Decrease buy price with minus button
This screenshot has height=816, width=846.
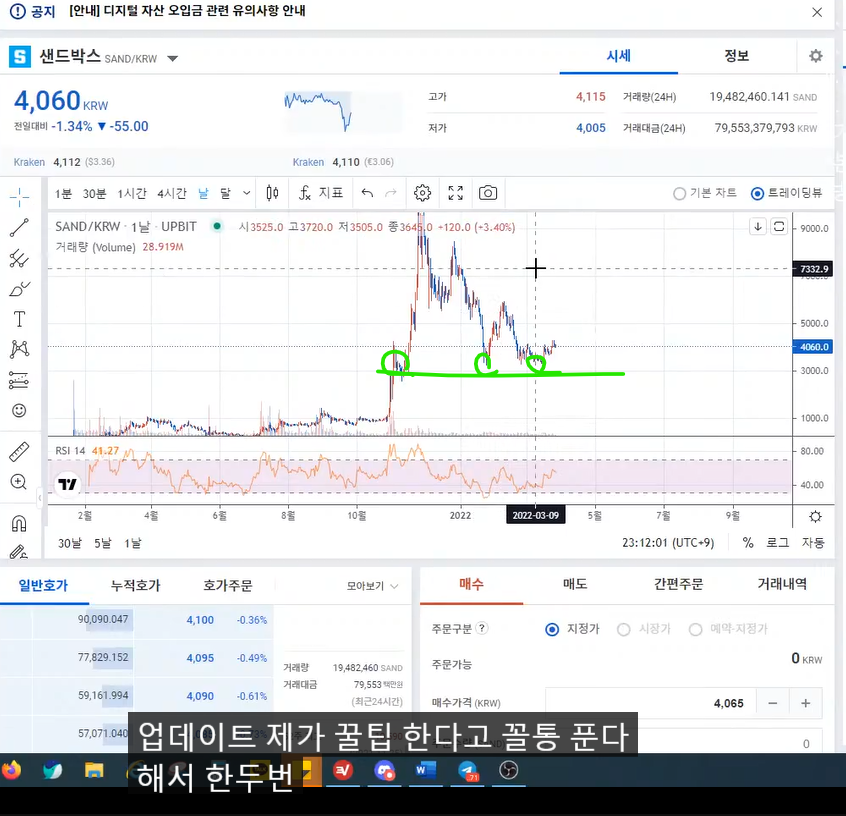773,703
